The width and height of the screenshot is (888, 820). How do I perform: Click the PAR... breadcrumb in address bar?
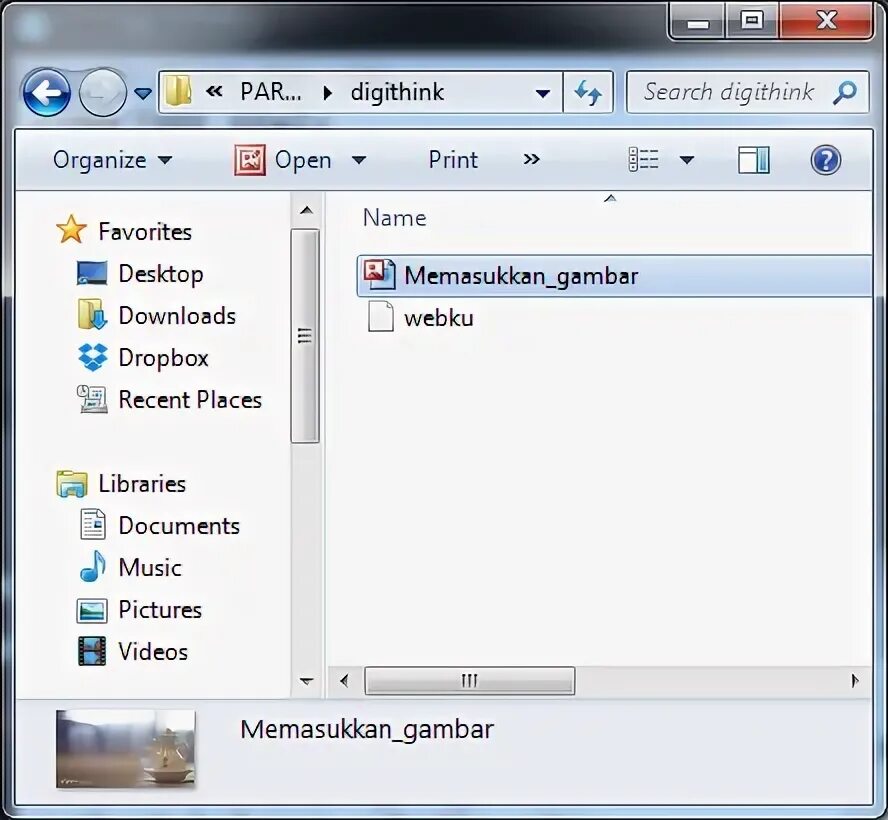click(271, 92)
